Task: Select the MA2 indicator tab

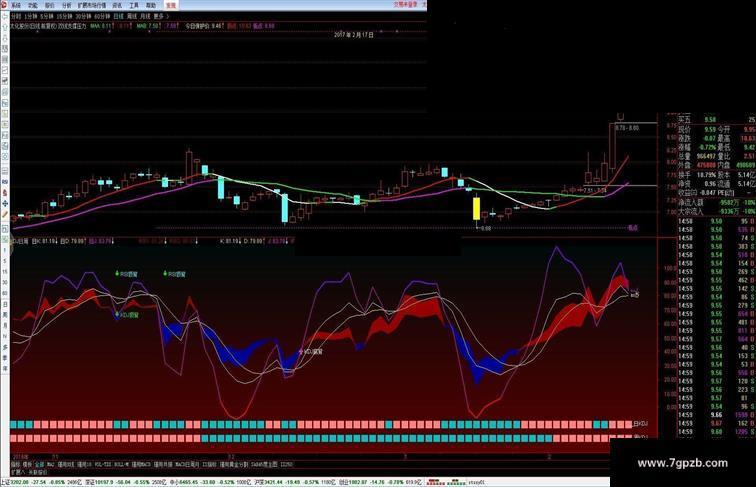Action: point(51,464)
